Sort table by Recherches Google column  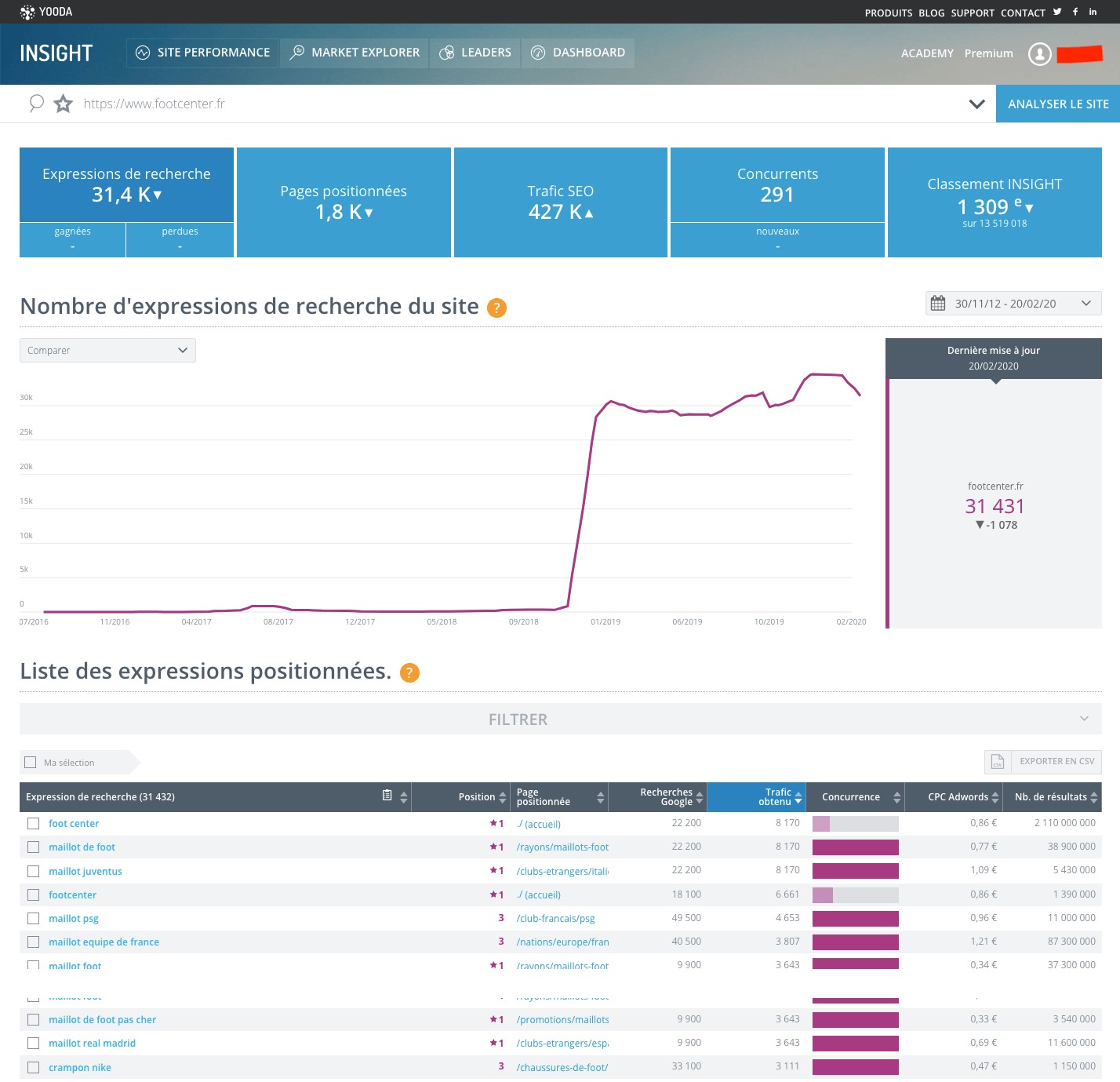pos(700,797)
